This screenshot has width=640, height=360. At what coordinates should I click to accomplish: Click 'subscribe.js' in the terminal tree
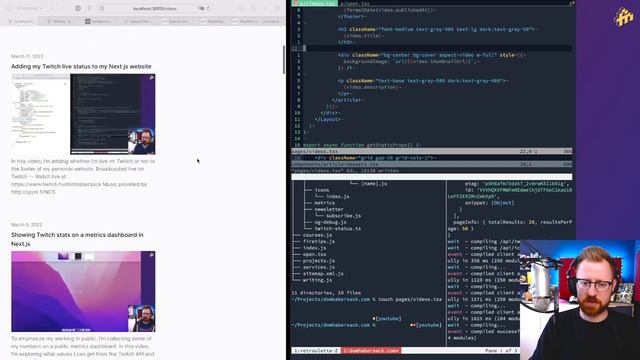(x=343, y=216)
